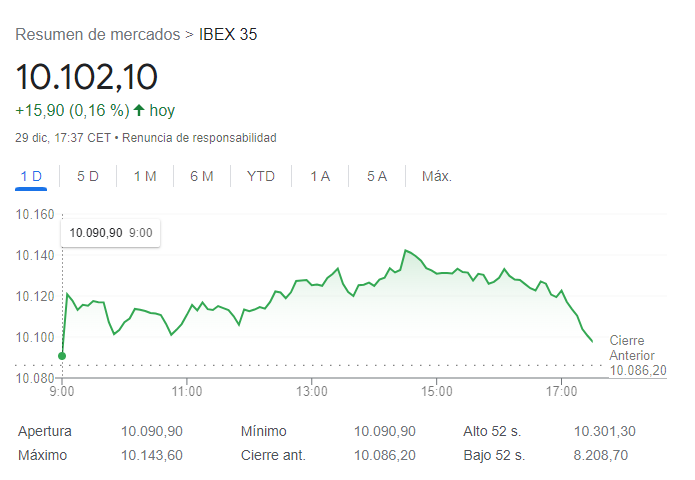
Task: Click the 9:00 x-axis label
Action: pos(62,391)
